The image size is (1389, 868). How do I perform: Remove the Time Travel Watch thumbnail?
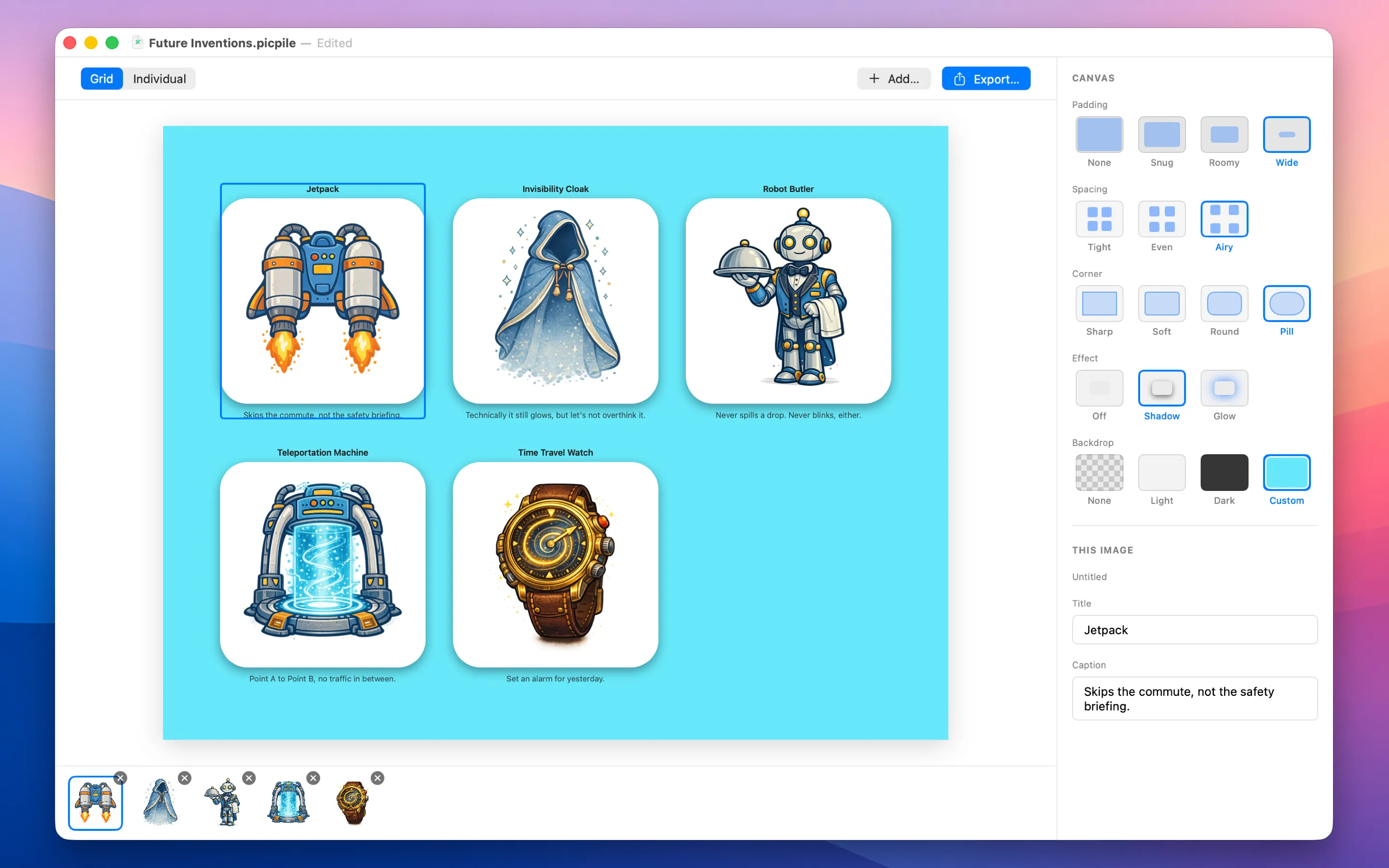tap(377, 778)
